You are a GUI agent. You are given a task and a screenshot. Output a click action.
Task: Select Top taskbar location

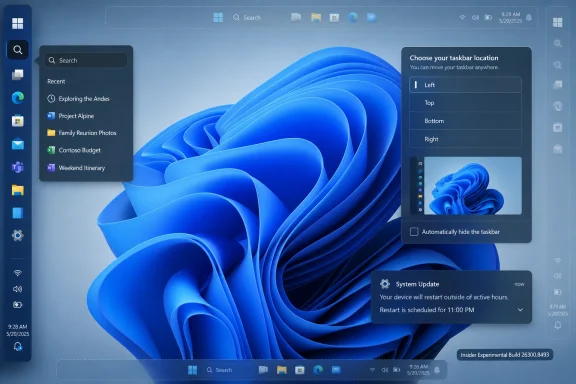pos(465,103)
